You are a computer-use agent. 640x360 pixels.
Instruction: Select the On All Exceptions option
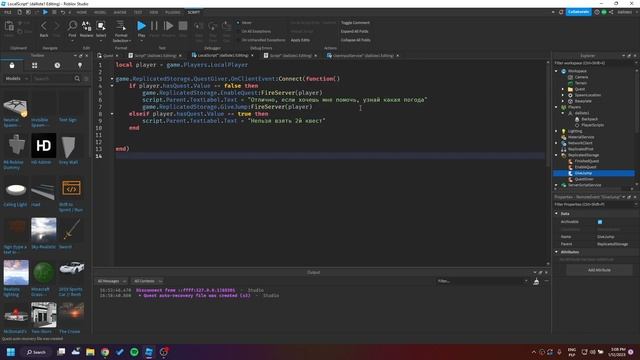tap(253, 31)
